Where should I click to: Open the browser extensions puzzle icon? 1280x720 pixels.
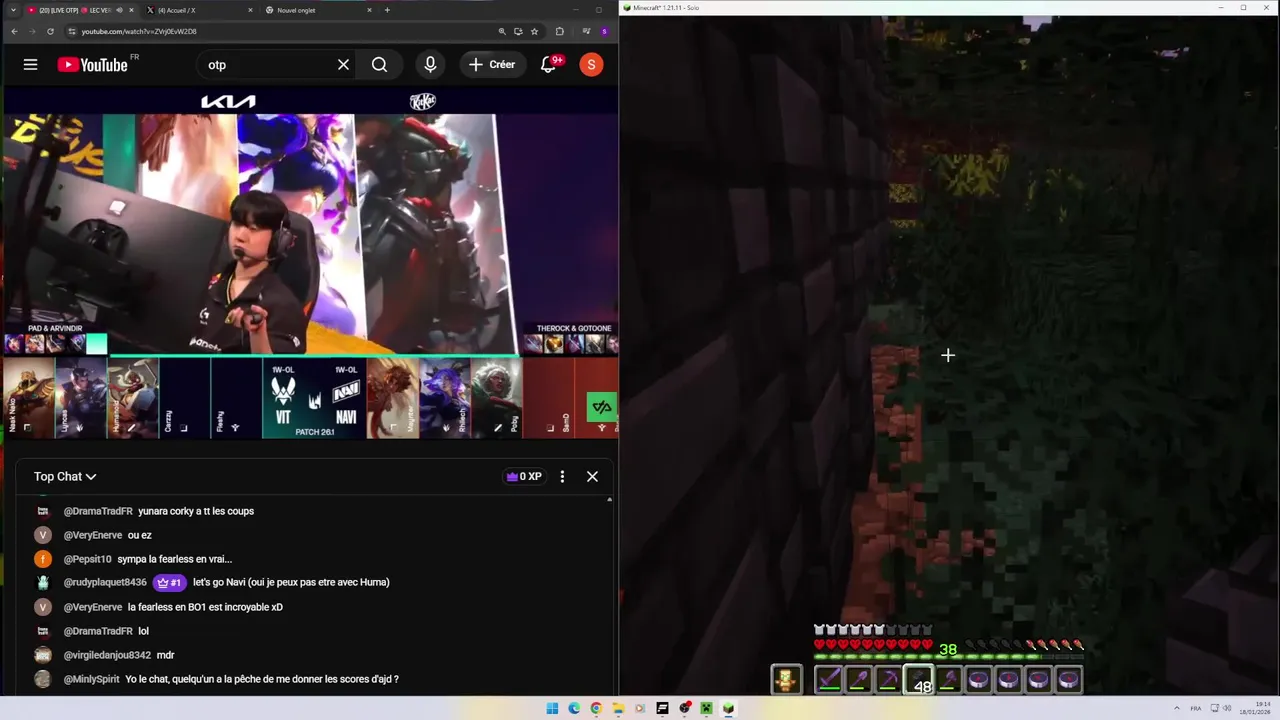[559, 32]
